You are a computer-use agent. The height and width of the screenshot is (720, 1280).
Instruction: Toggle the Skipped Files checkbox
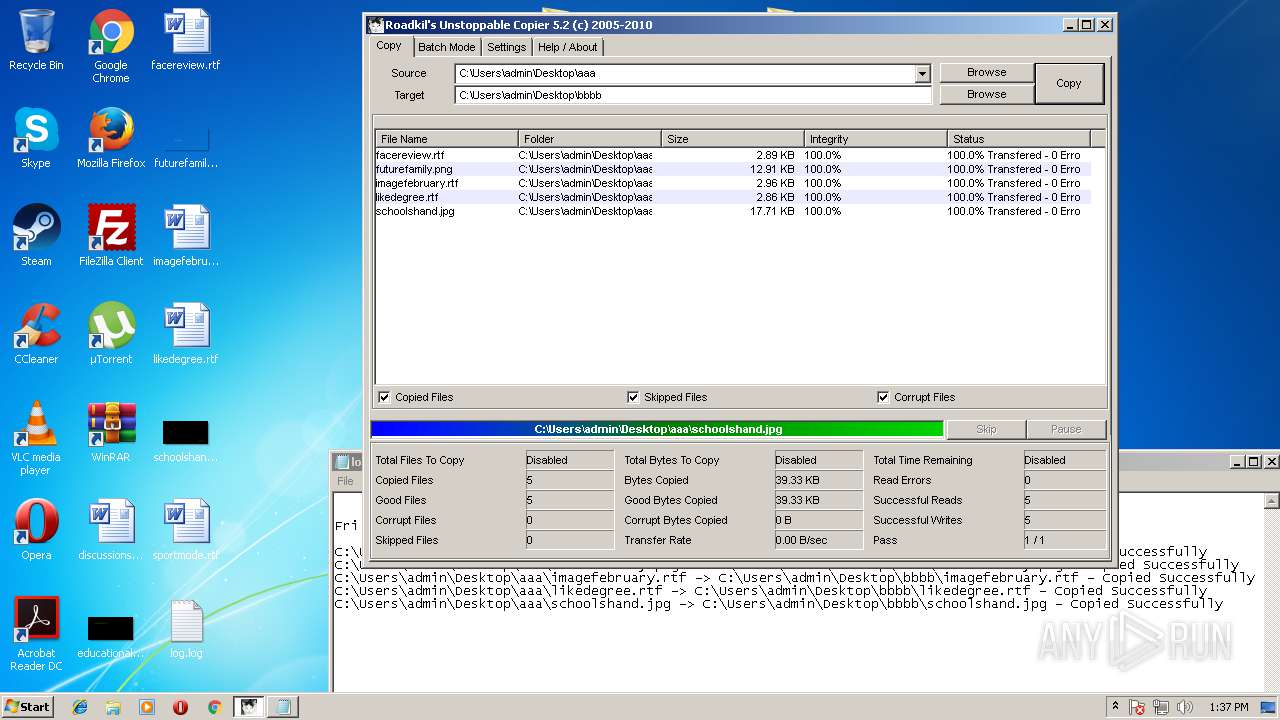coord(633,397)
